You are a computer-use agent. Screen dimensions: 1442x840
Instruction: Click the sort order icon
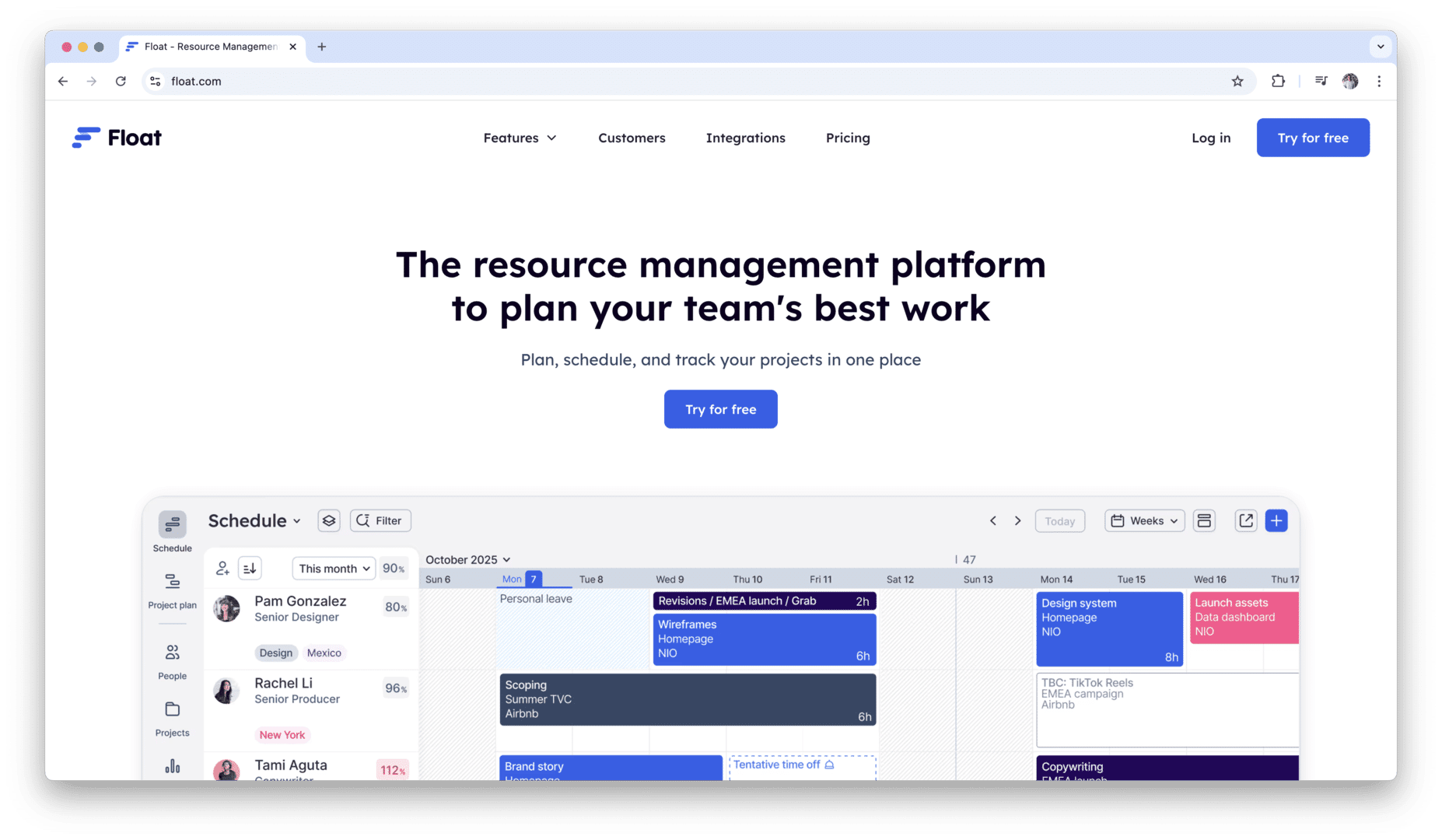click(x=250, y=569)
